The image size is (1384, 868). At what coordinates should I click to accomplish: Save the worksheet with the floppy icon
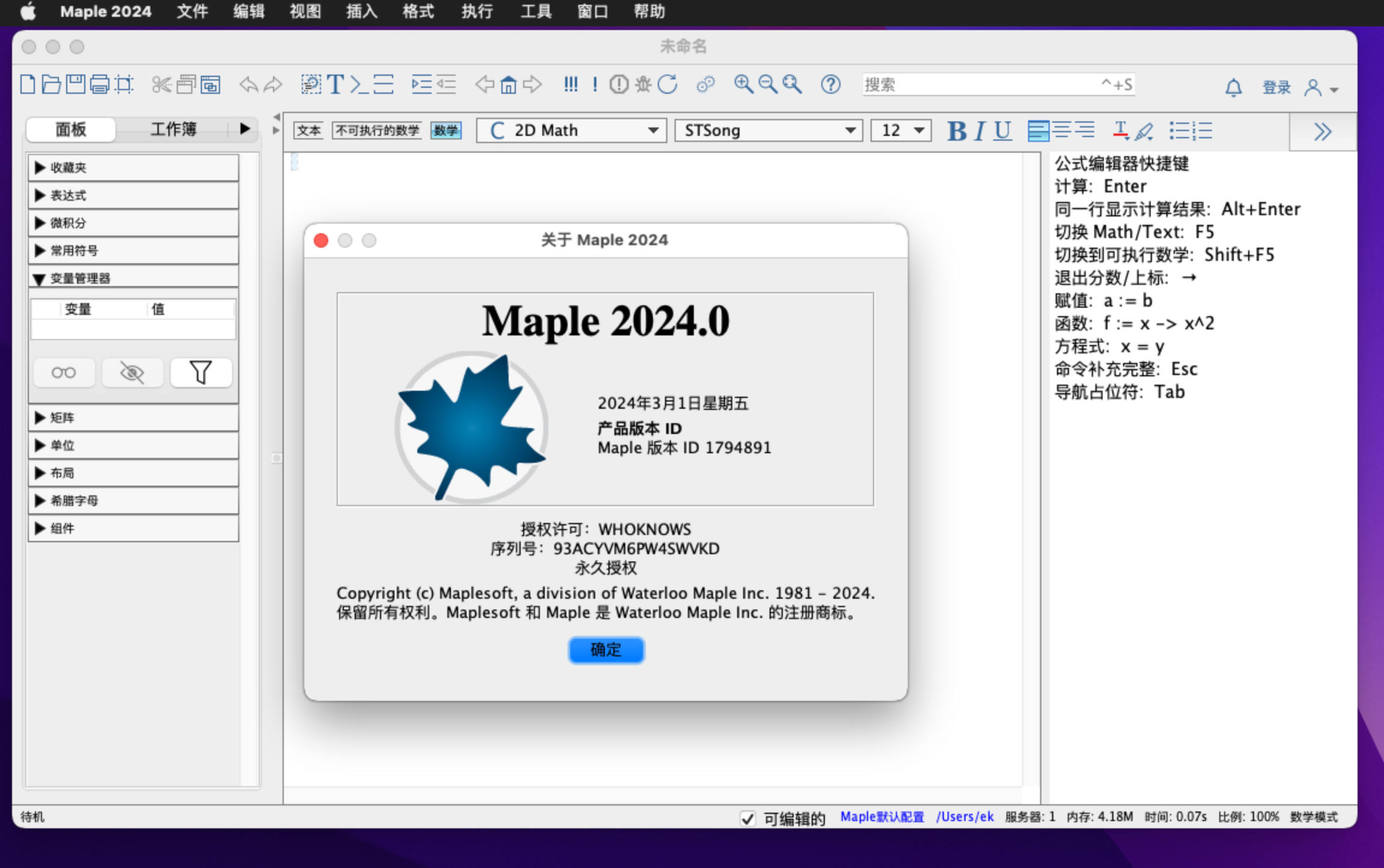tap(75, 84)
